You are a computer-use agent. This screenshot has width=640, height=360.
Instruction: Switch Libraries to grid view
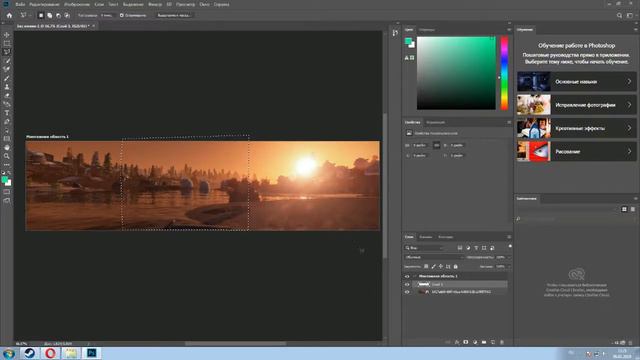[624, 209]
